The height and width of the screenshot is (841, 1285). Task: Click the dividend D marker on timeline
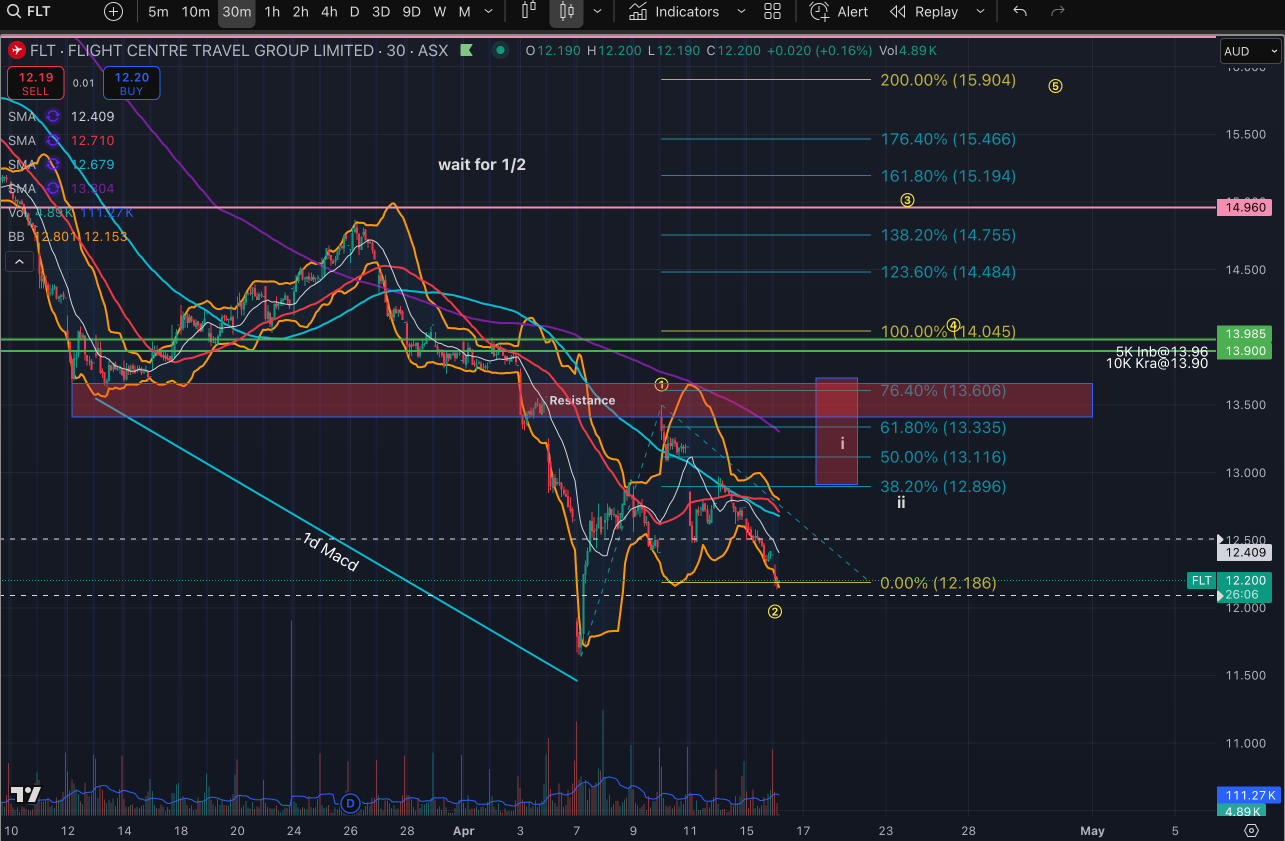click(350, 803)
